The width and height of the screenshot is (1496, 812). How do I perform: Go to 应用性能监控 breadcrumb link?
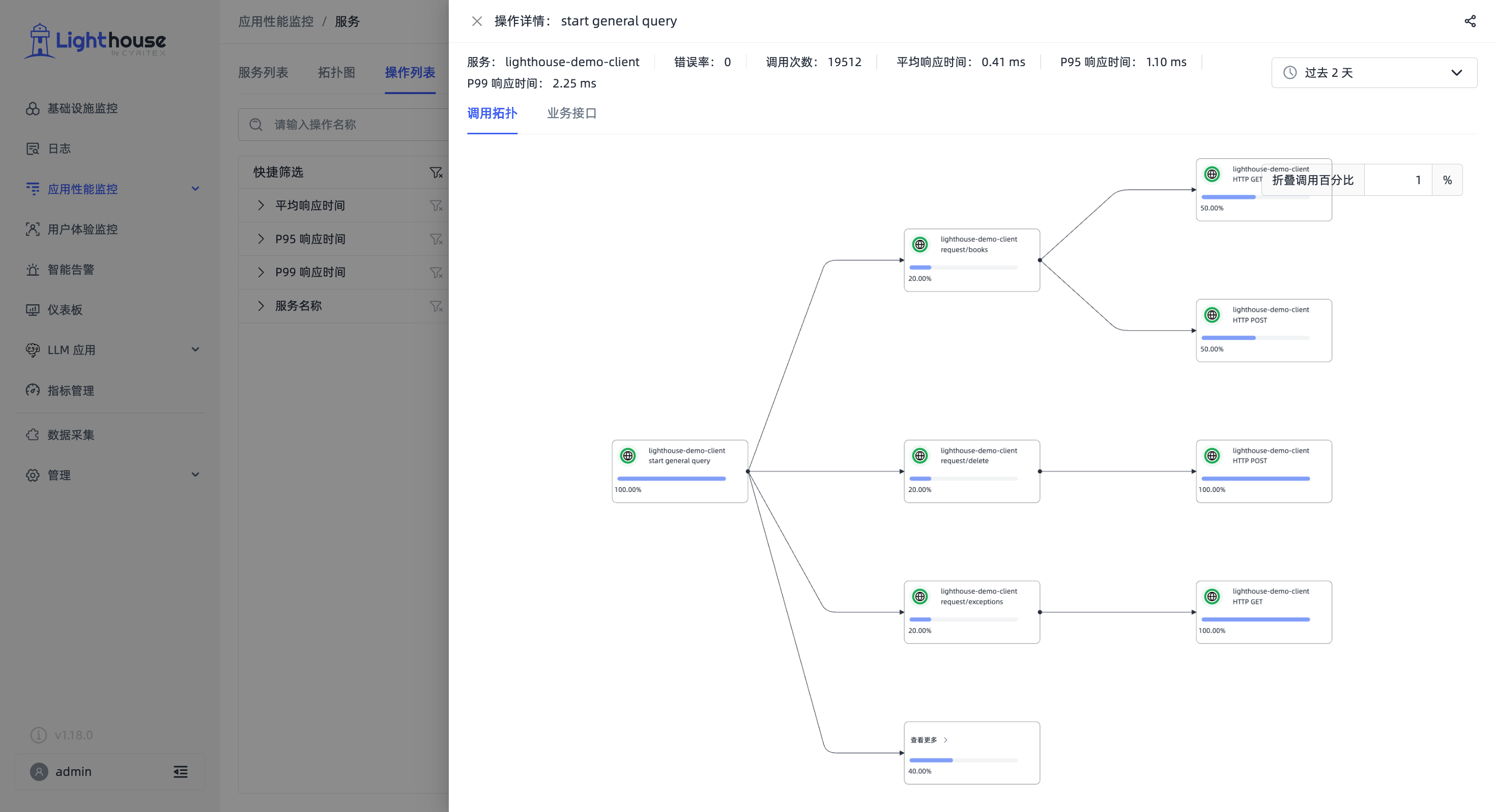276,21
